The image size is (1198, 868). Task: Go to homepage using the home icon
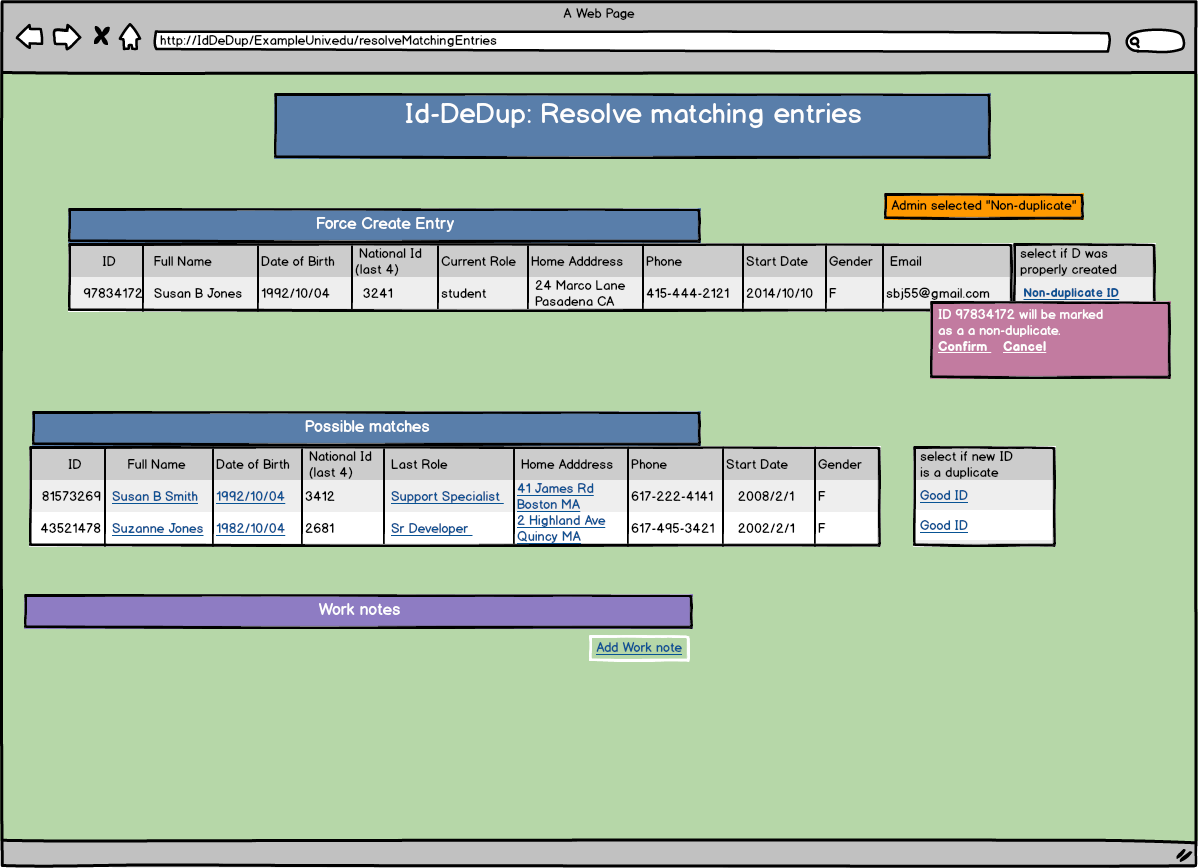click(x=131, y=36)
